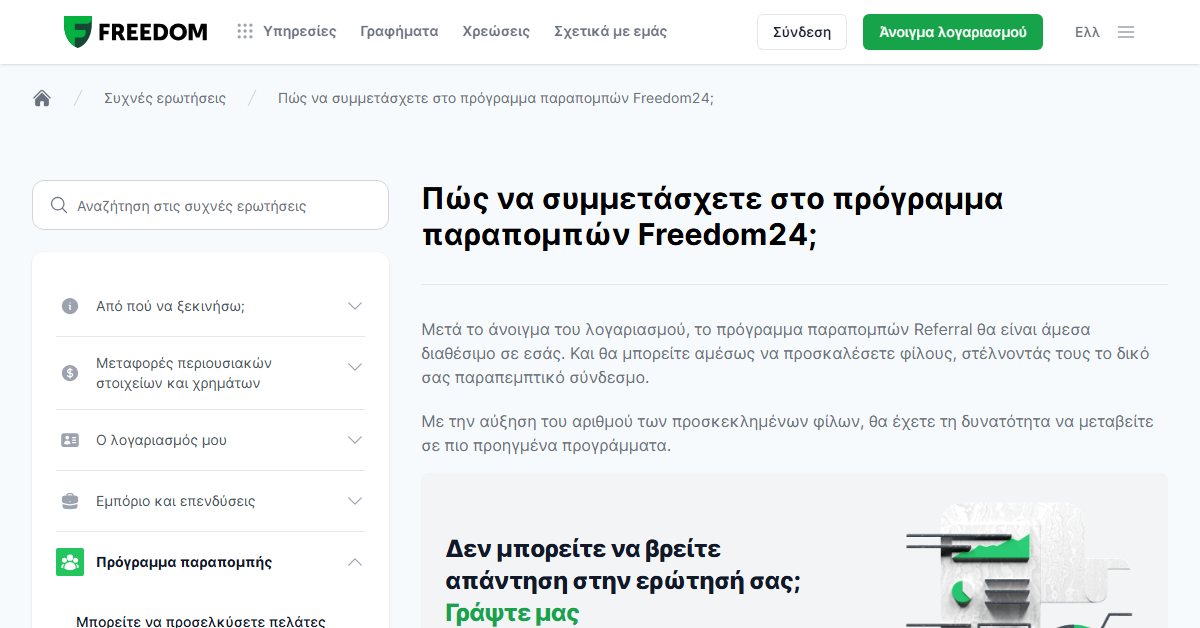The height and width of the screenshot is (628, 1200).
Task: Open the Γραφήματα menu item
Action: tap(399, 31)
